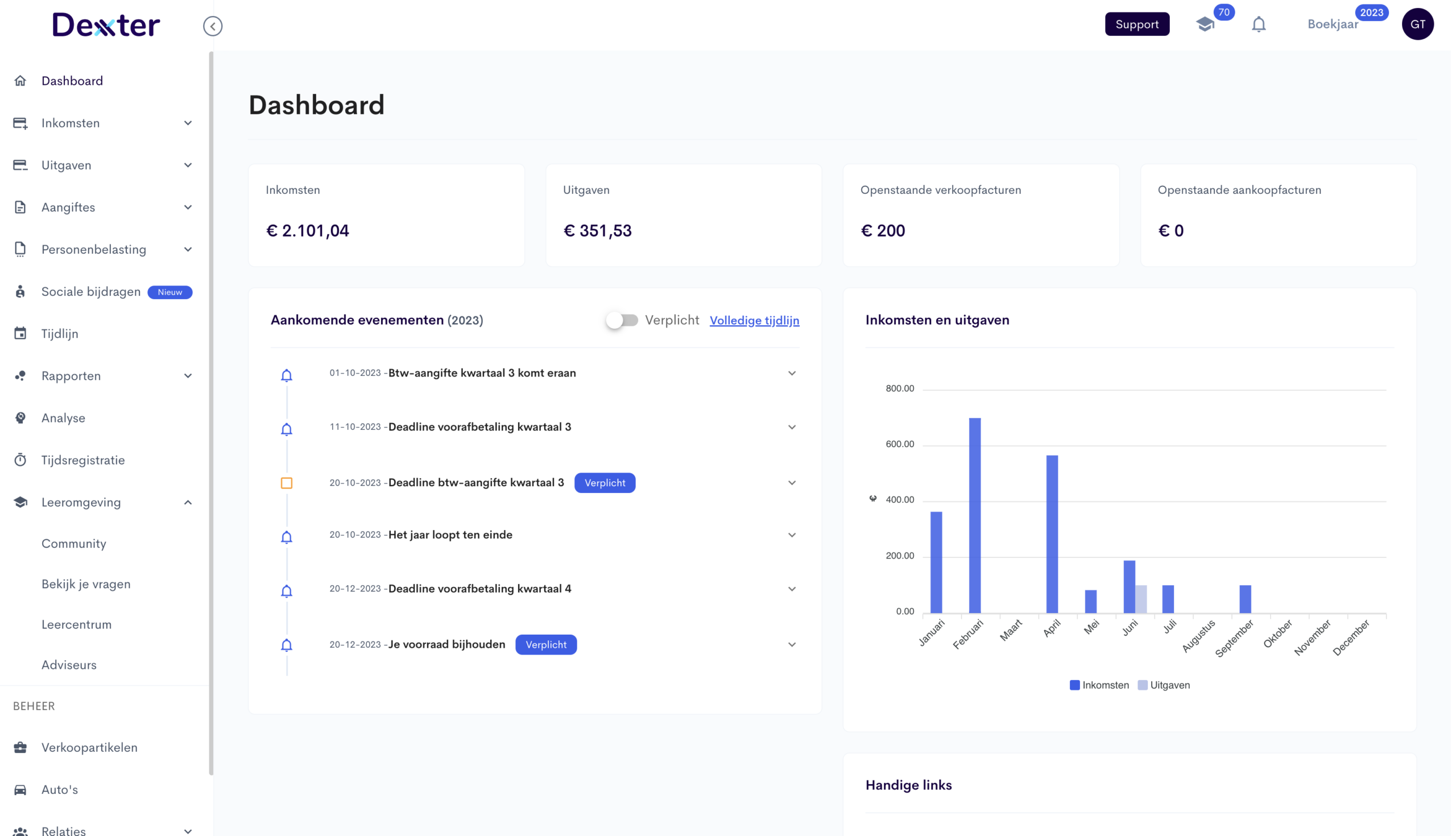
Task: Click the Tijdlijn calendar icon
Action: coord(20,334)
